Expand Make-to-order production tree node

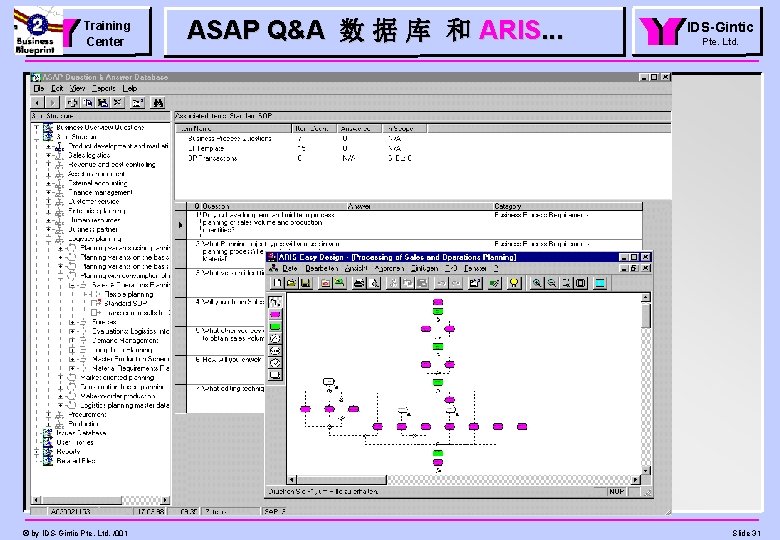tap(60, 396)
